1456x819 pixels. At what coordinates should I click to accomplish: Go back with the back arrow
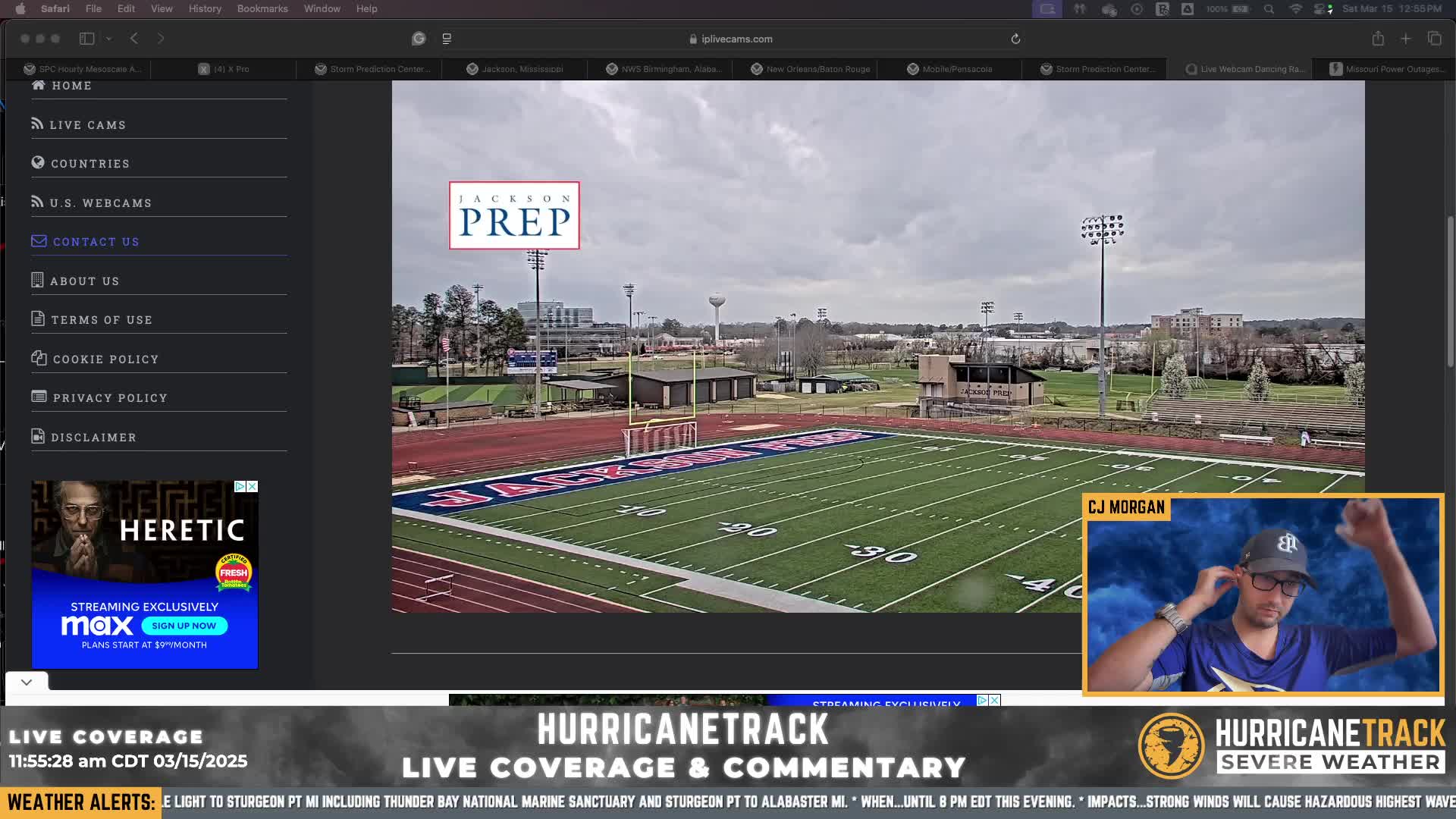134,39
